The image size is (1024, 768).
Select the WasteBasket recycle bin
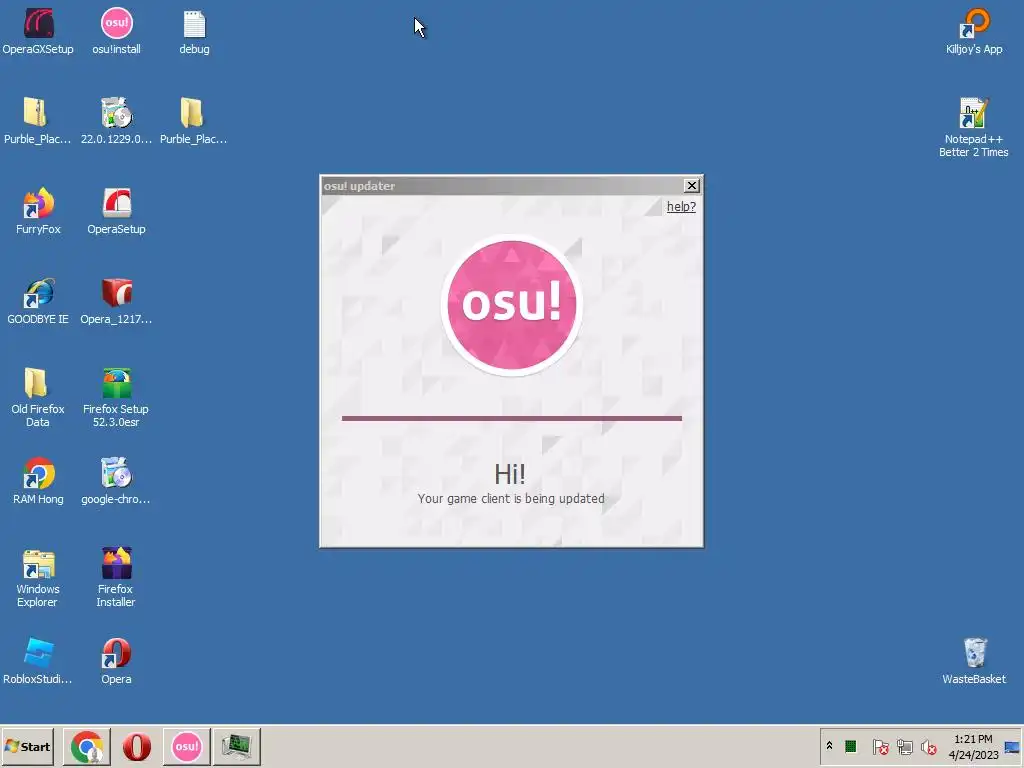pyautogui.click(x=974, y=661)
